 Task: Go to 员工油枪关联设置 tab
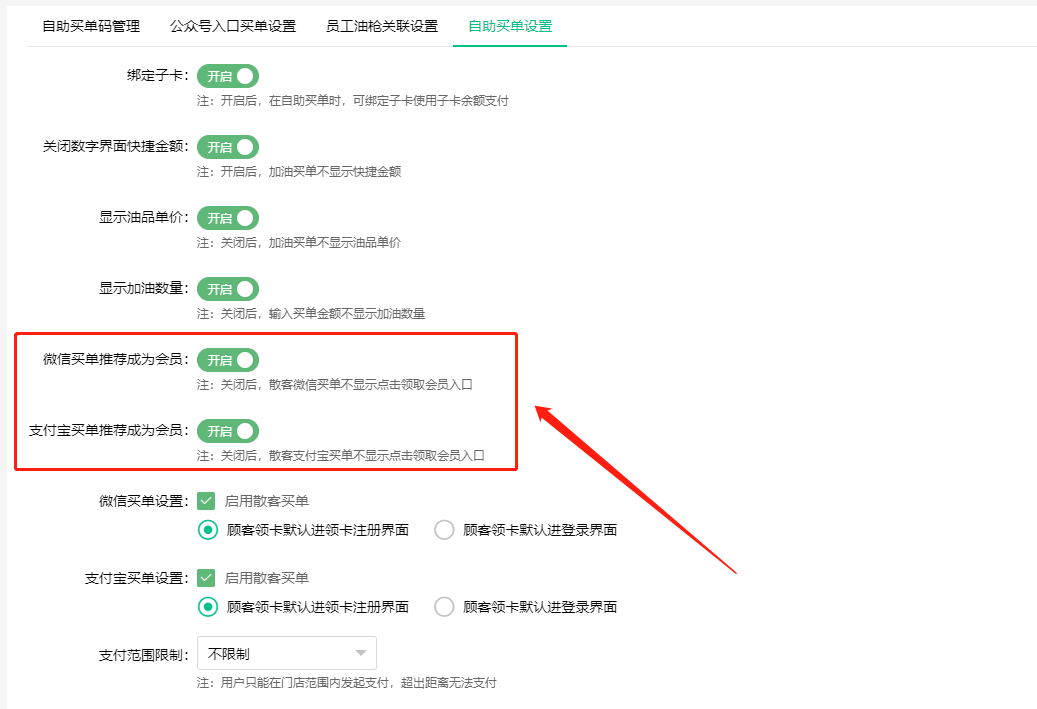click(382, 26)
